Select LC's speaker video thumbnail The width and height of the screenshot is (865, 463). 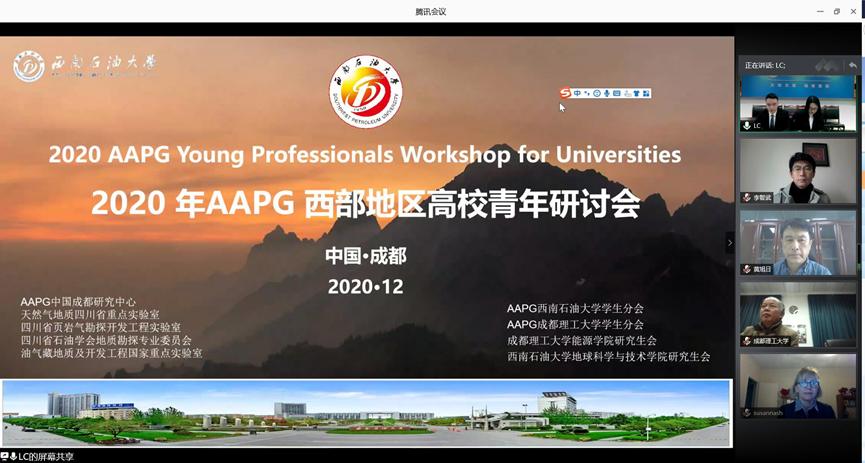[x=797, y=103]
